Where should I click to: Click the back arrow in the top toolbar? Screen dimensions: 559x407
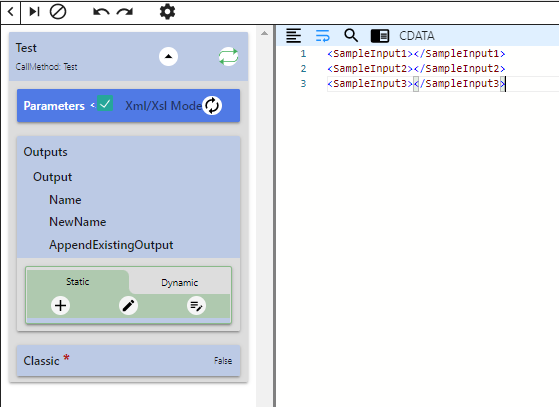click(x=11, y=12)
